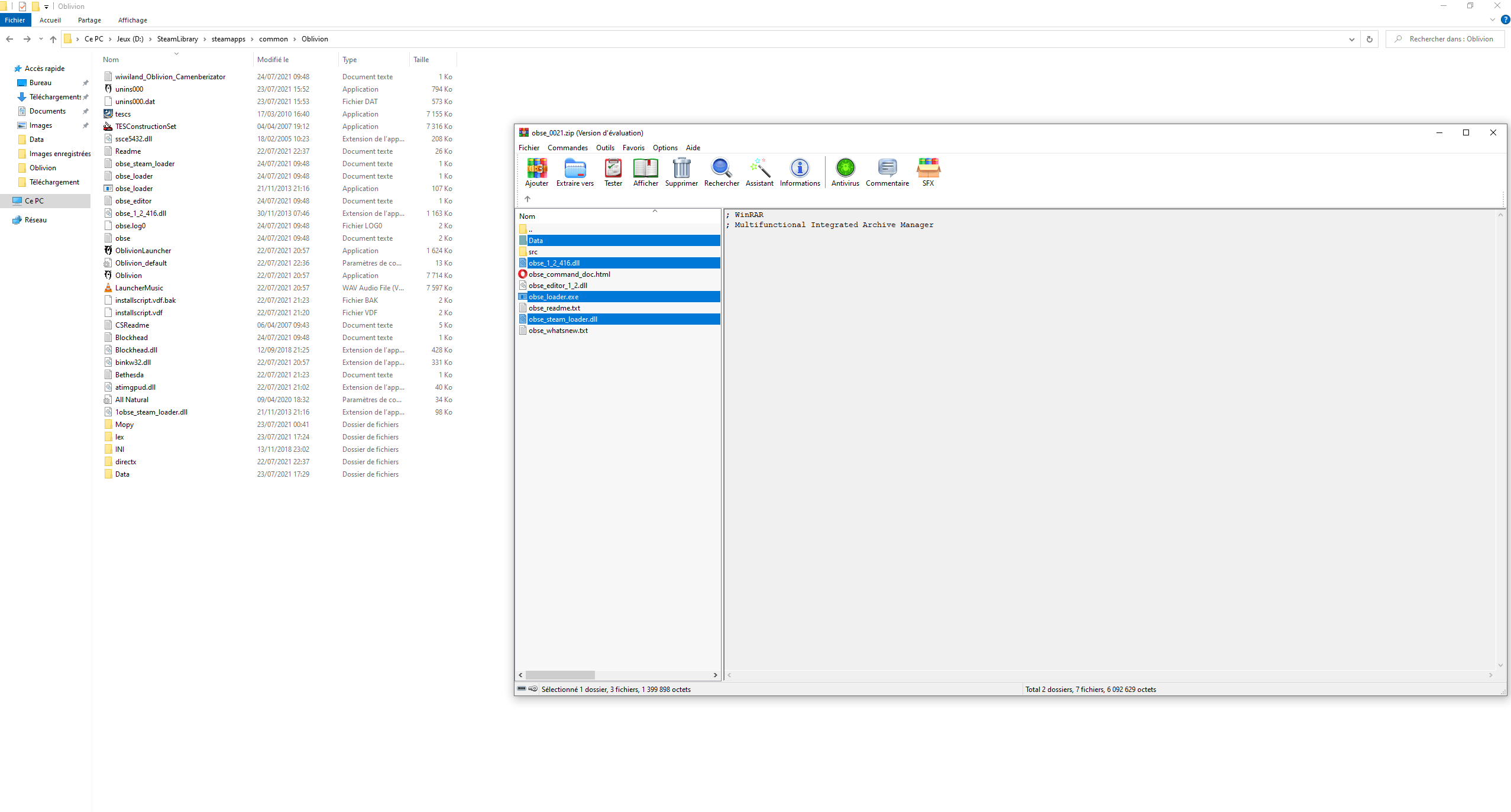The width and height of the screenshot is (1511, 812).
Task: Click the WinRAR status bar drive icon
Action: (x=522, y=688)
